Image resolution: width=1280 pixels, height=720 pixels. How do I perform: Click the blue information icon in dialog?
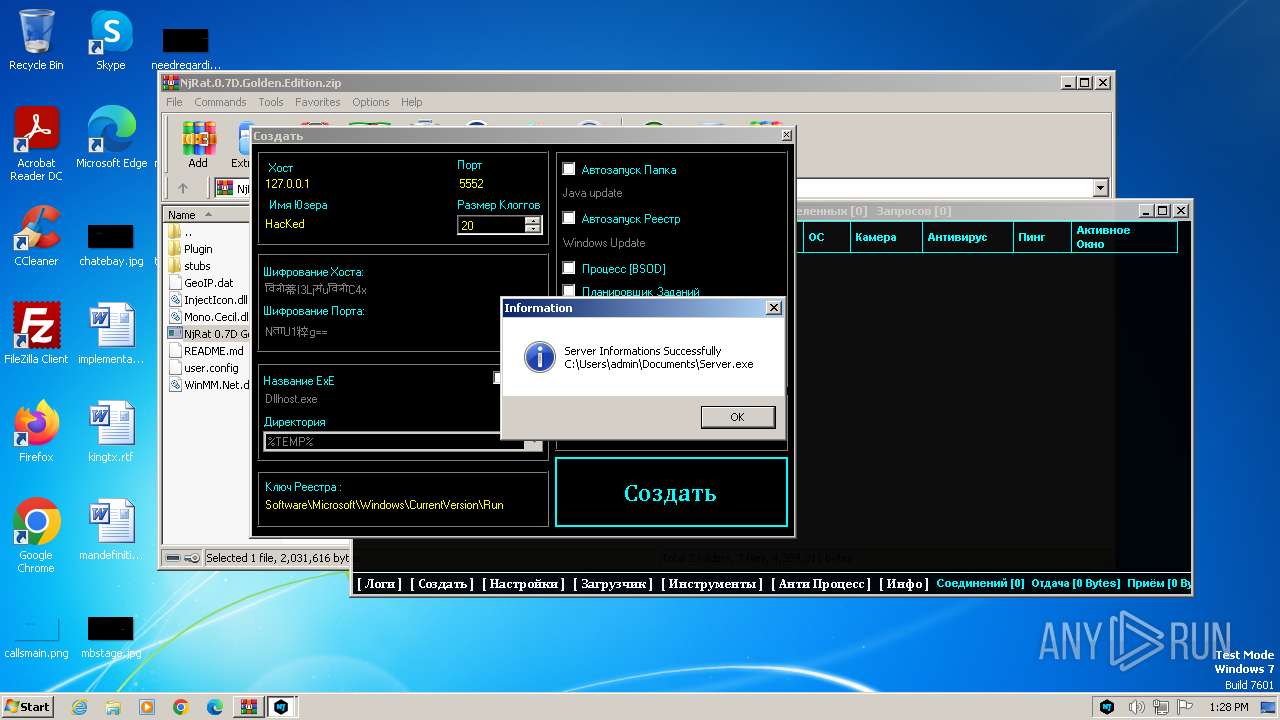pyautogui.click(x=540, y=357)
